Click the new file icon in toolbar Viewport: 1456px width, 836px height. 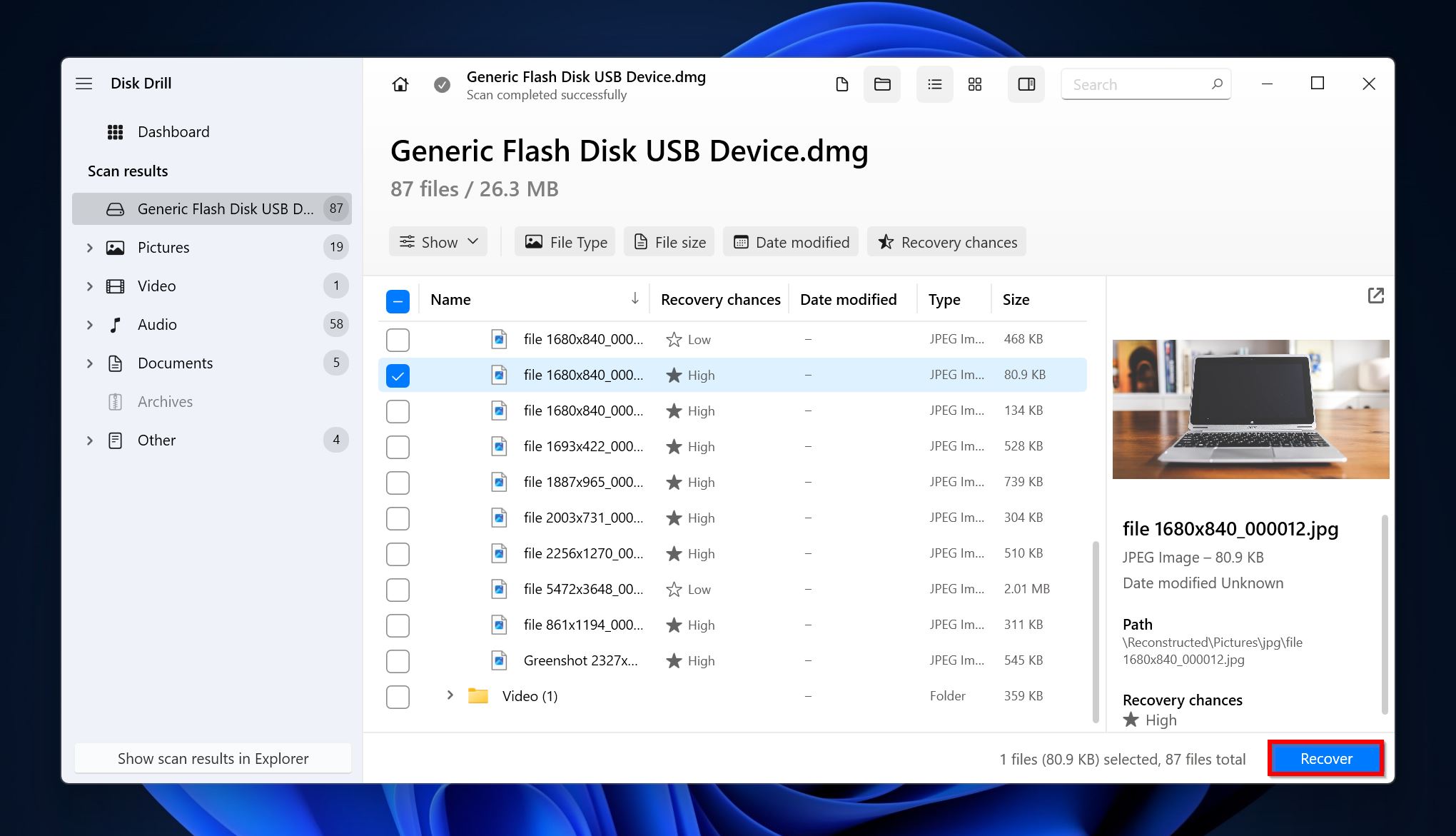pyautogui.click(x=843, y=84)
